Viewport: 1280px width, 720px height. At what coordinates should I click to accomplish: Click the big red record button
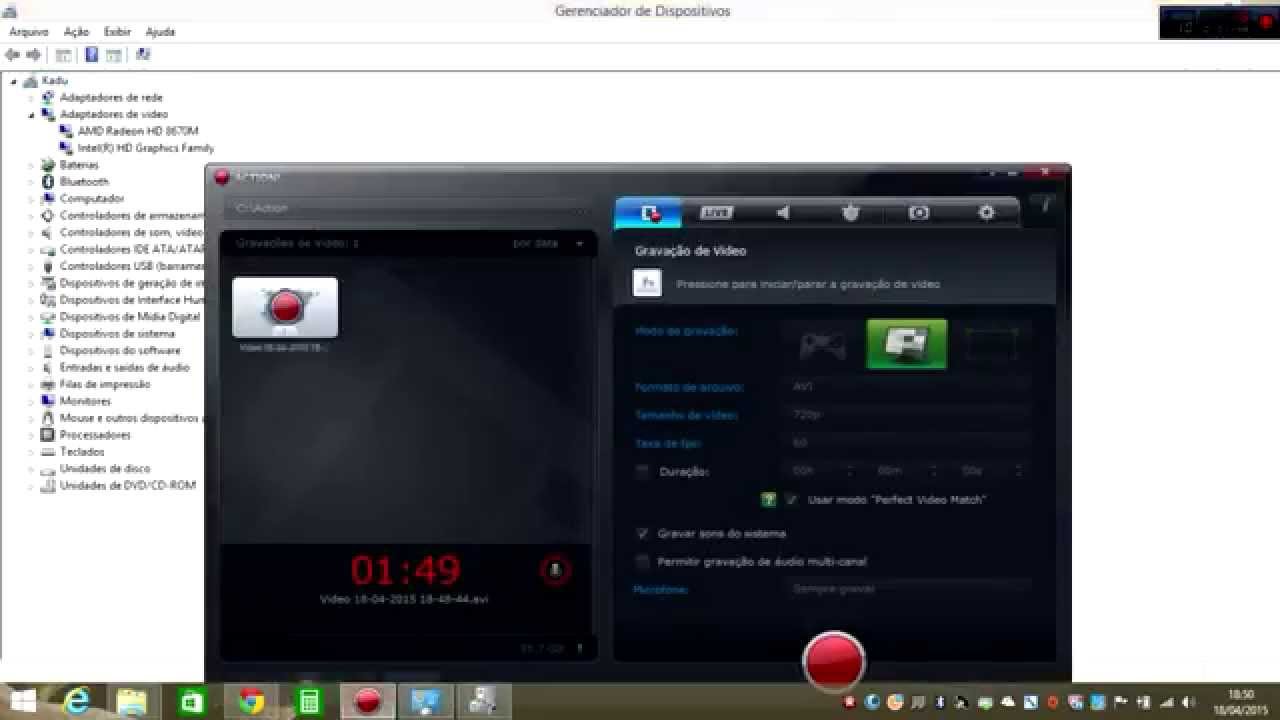tap(833, 661)
